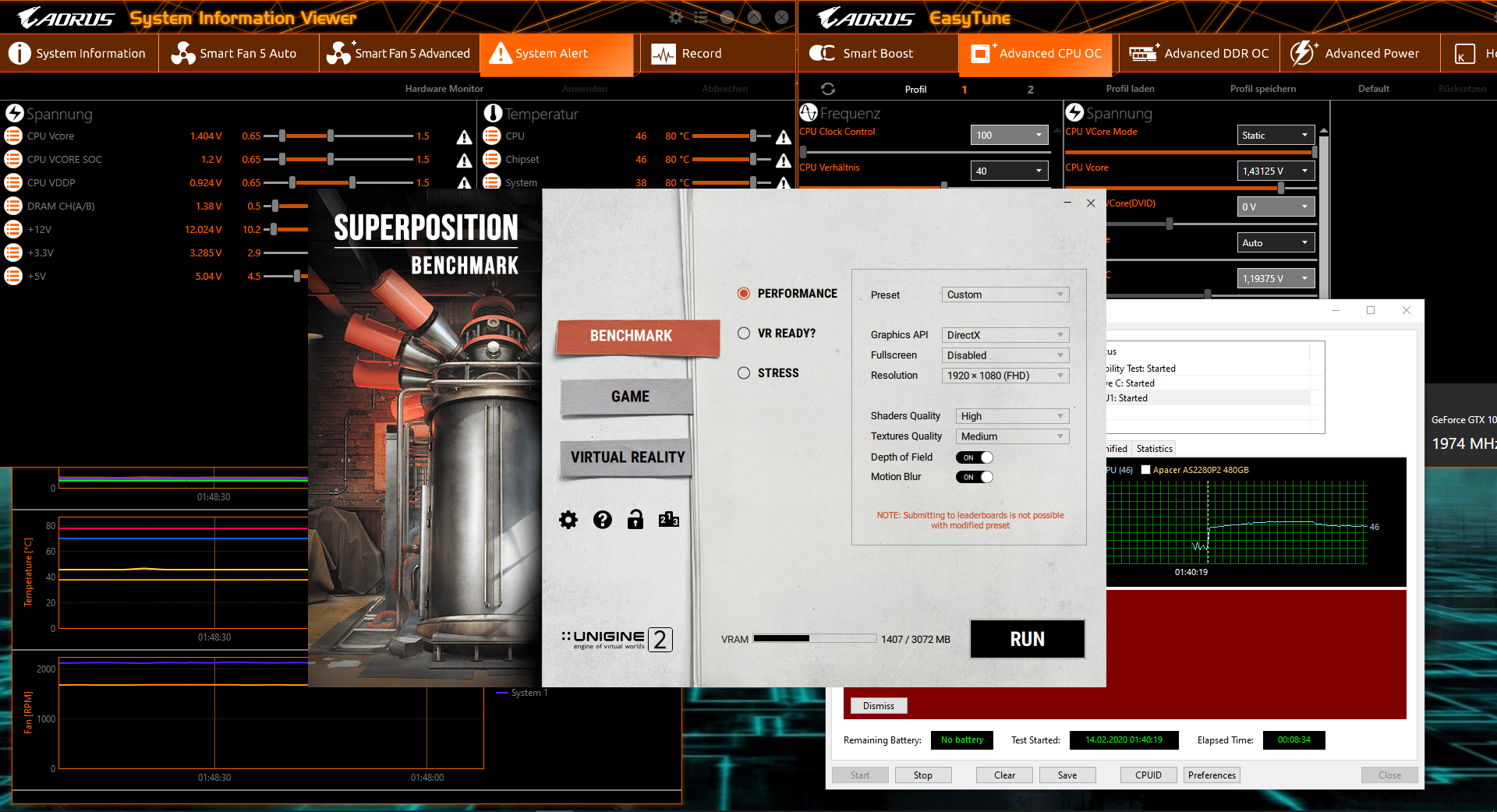1497x812 pixels.
Task: Check the Apacer AS2280P2 480GB checkbox
Action: click(x=1146, y=470)
